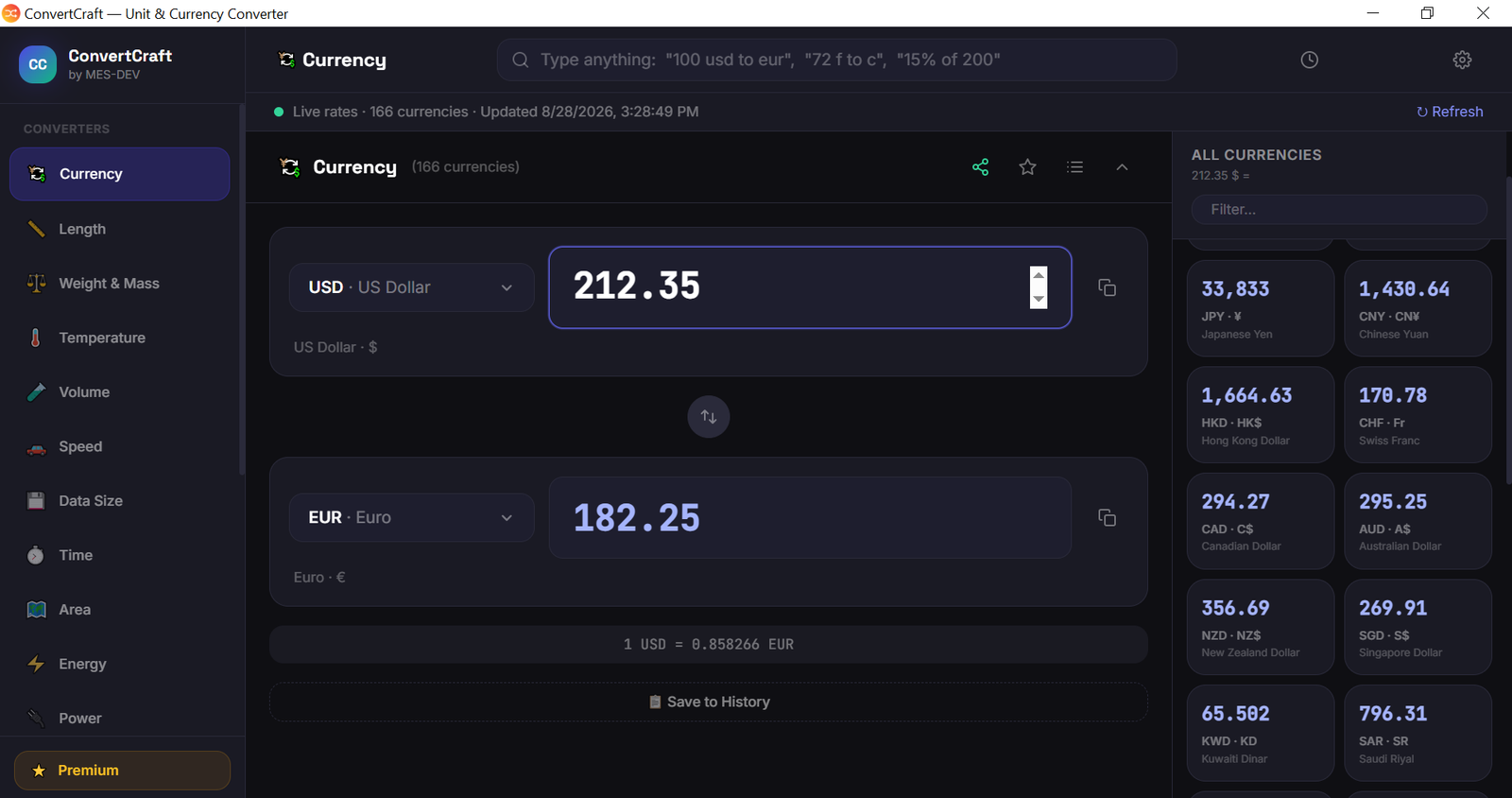Screen dimensions: 1512x798
Task: Minimize the ConvertCraft window
Action: pyautogui.click(x=1372, y=13)
